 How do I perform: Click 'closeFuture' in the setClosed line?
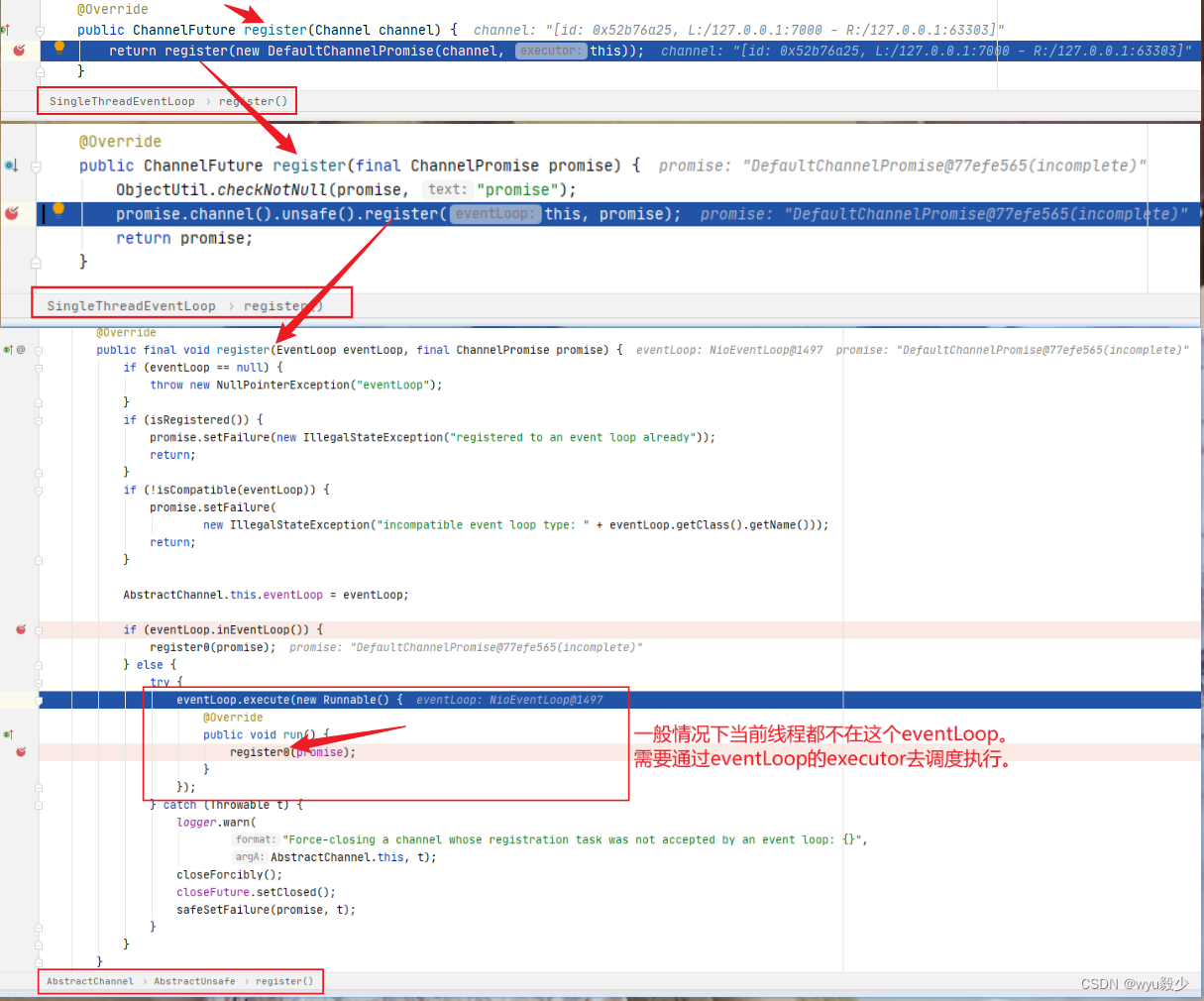click(x=213, y=892)
